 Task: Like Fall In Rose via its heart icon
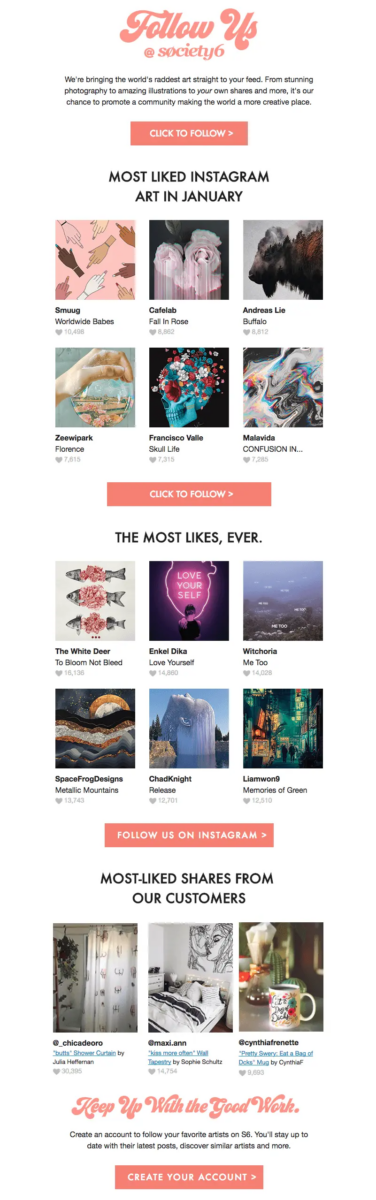(153, 332)
